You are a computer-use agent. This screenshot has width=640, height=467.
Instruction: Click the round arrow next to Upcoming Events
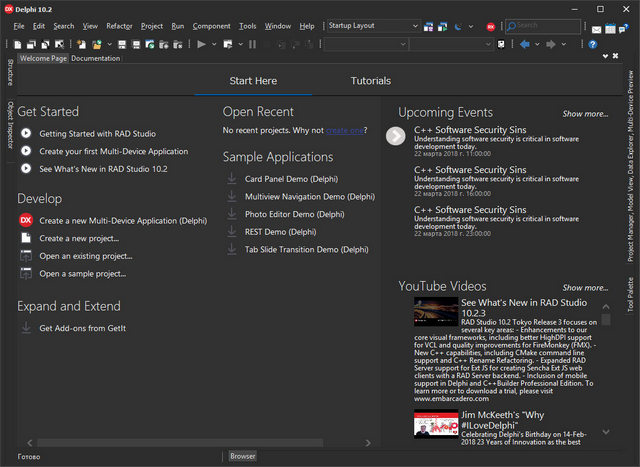[396, 135]
